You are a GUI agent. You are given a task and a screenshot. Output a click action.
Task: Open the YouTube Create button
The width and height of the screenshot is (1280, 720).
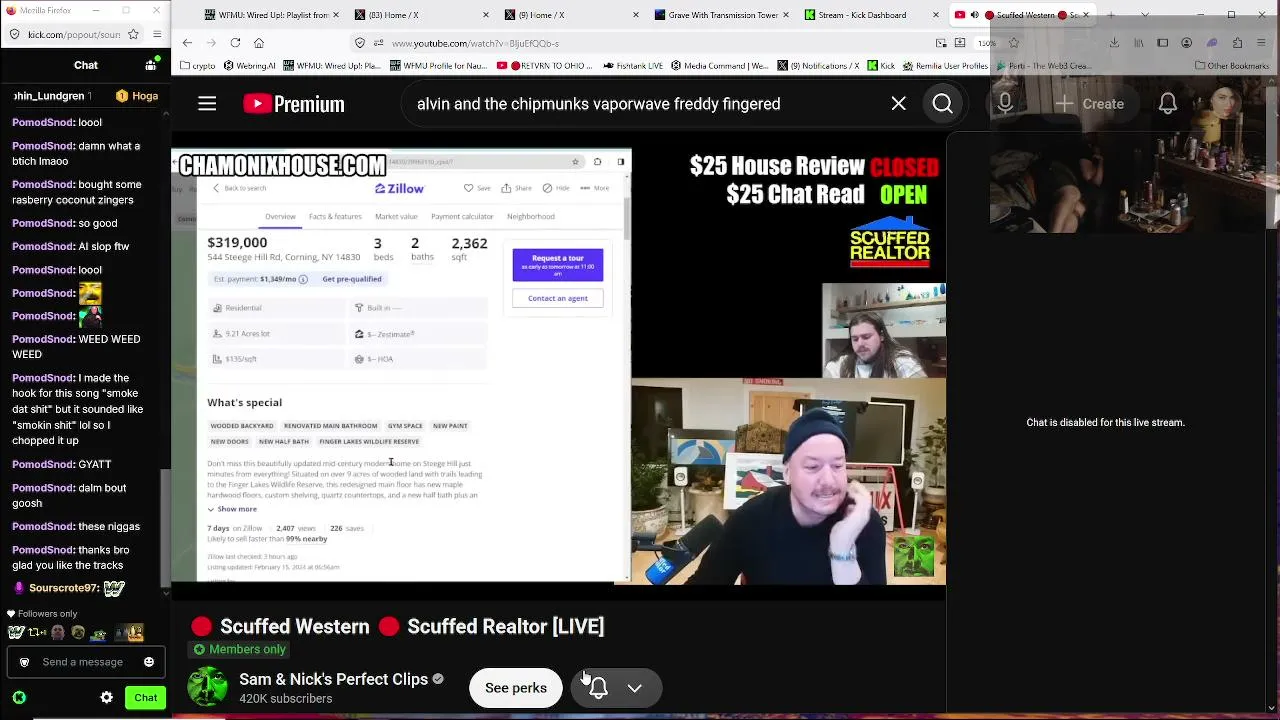pyautogui.click(x=1089, y=104)
